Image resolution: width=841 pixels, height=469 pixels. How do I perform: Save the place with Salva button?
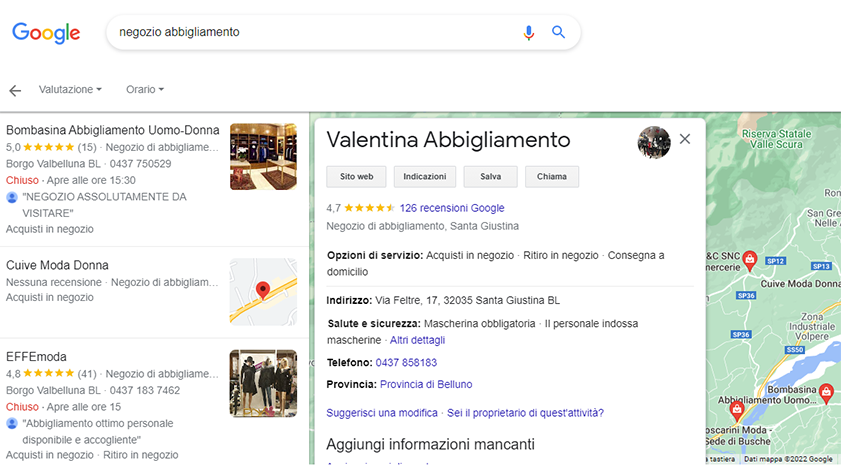[x=490, y=177]
